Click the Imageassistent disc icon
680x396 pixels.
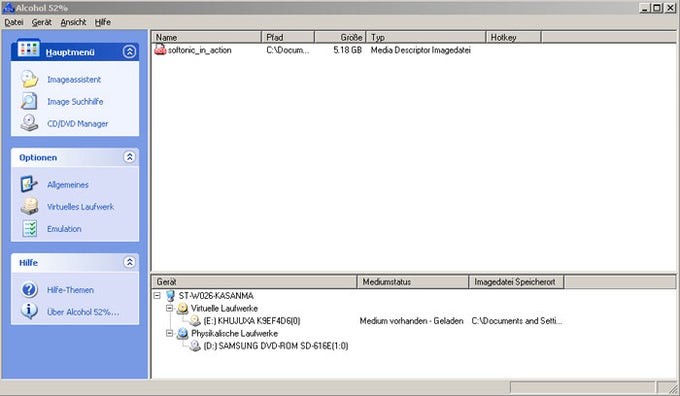click(x=29, y=79)
